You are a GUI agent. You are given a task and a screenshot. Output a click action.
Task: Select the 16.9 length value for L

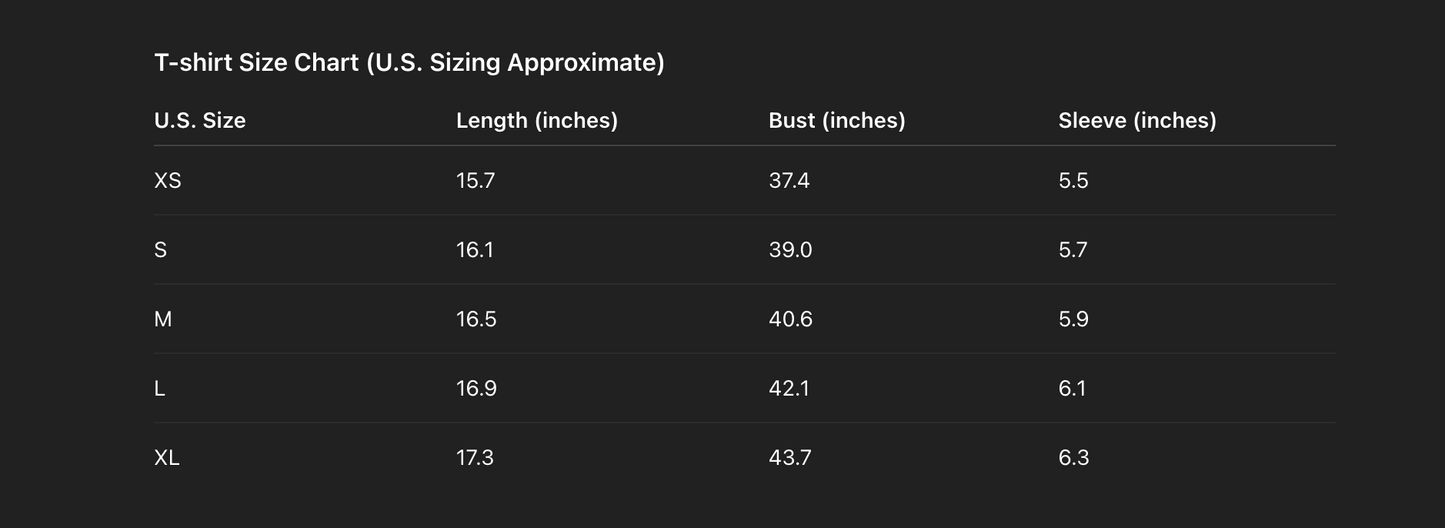click(476, 388)
